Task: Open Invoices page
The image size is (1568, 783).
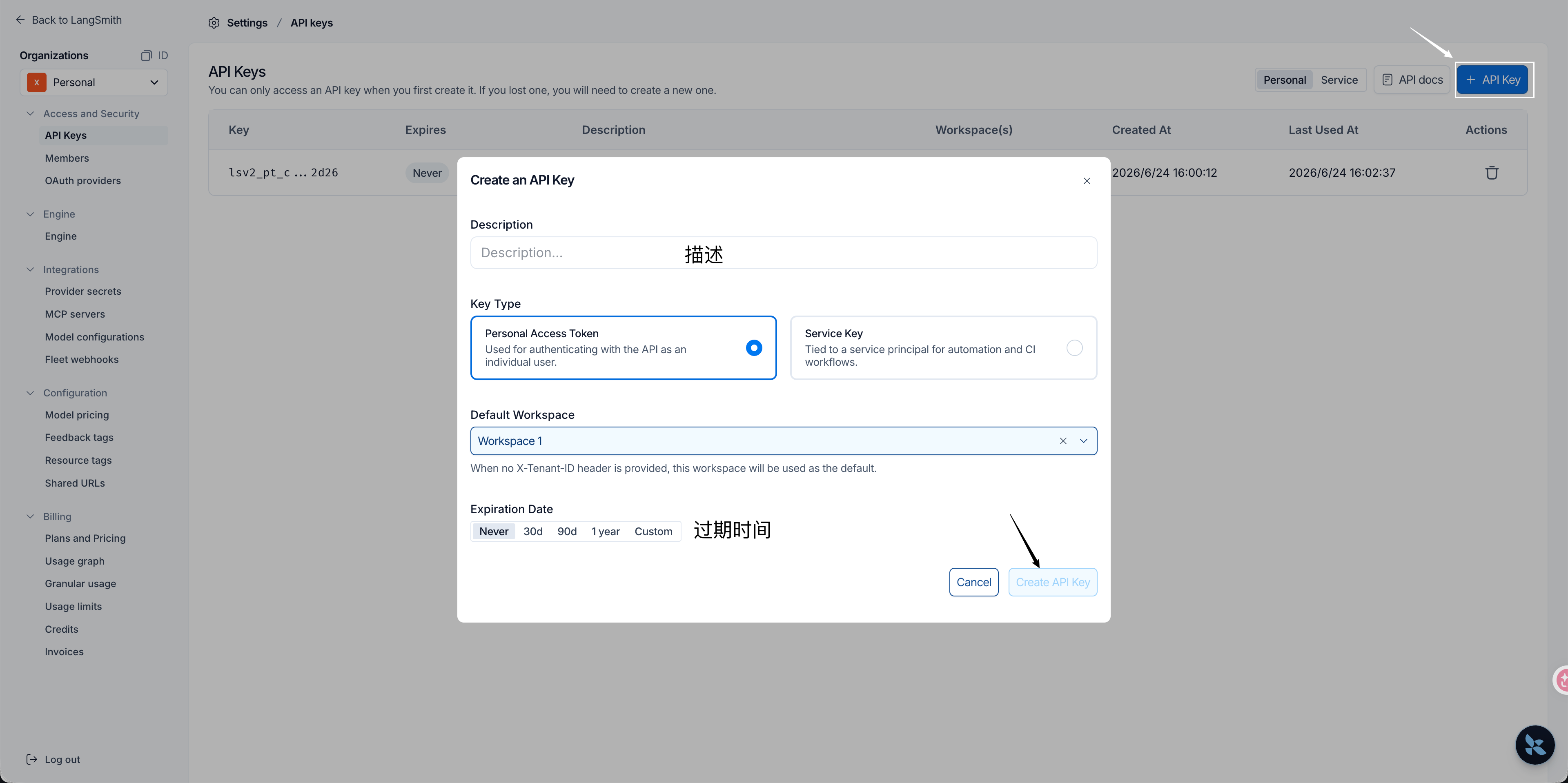Action: [64, 652]
